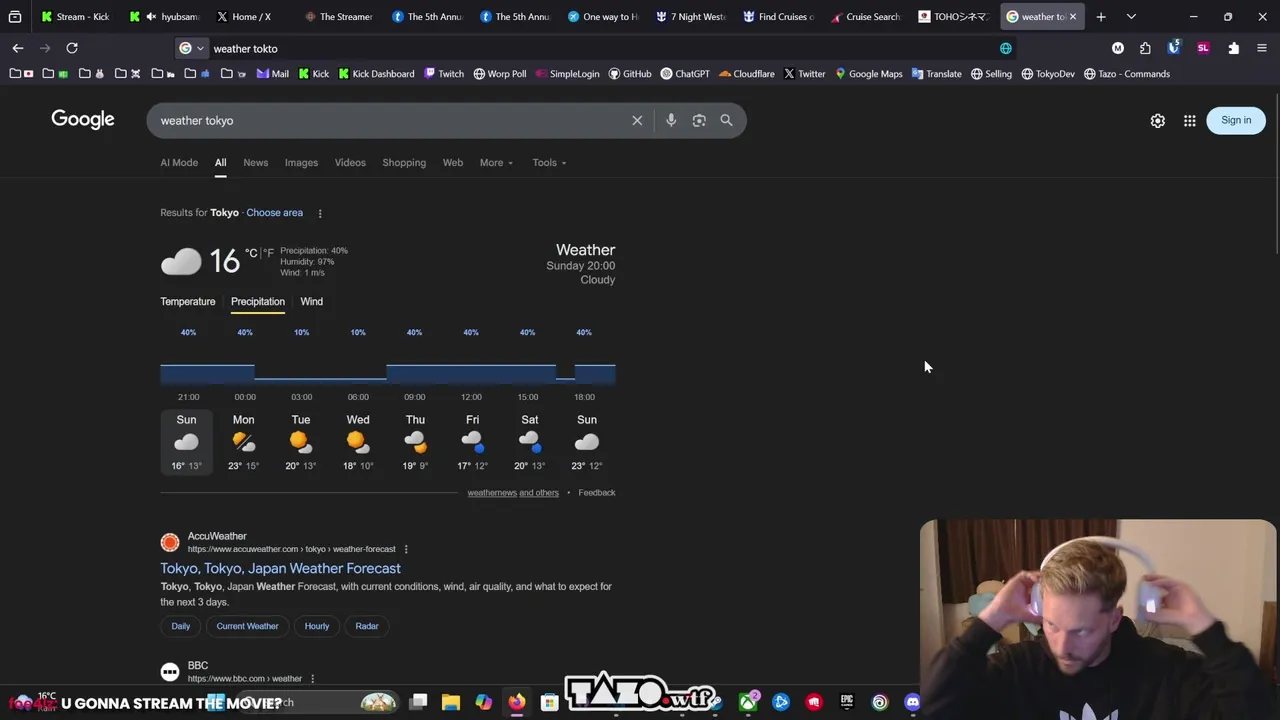The height and width of the screenshot is (720, 1280).
Task: Start voice search with the microphone icon
Action: (671, 120)
